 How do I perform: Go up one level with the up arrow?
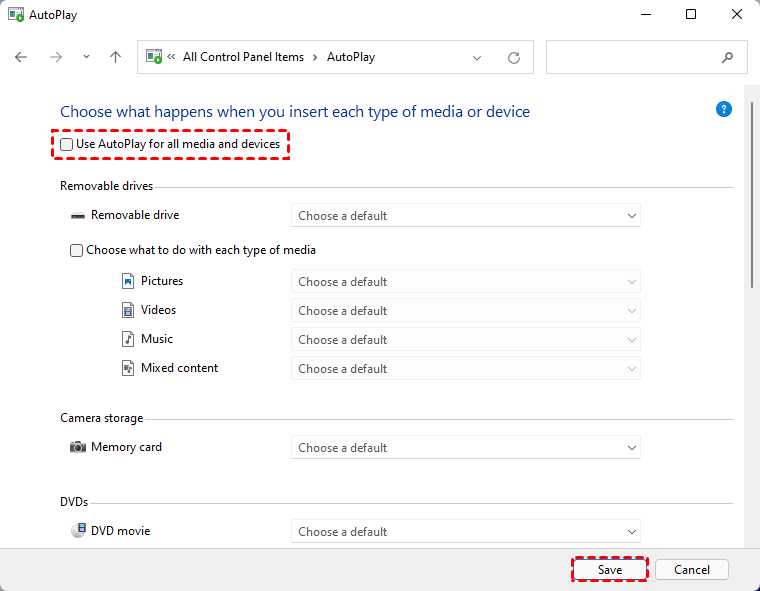115,57
